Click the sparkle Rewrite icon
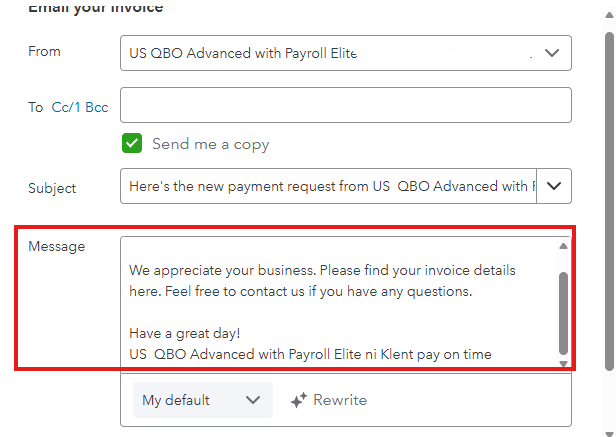The height and width of the screenshot is (437, 616). point(297,400)
